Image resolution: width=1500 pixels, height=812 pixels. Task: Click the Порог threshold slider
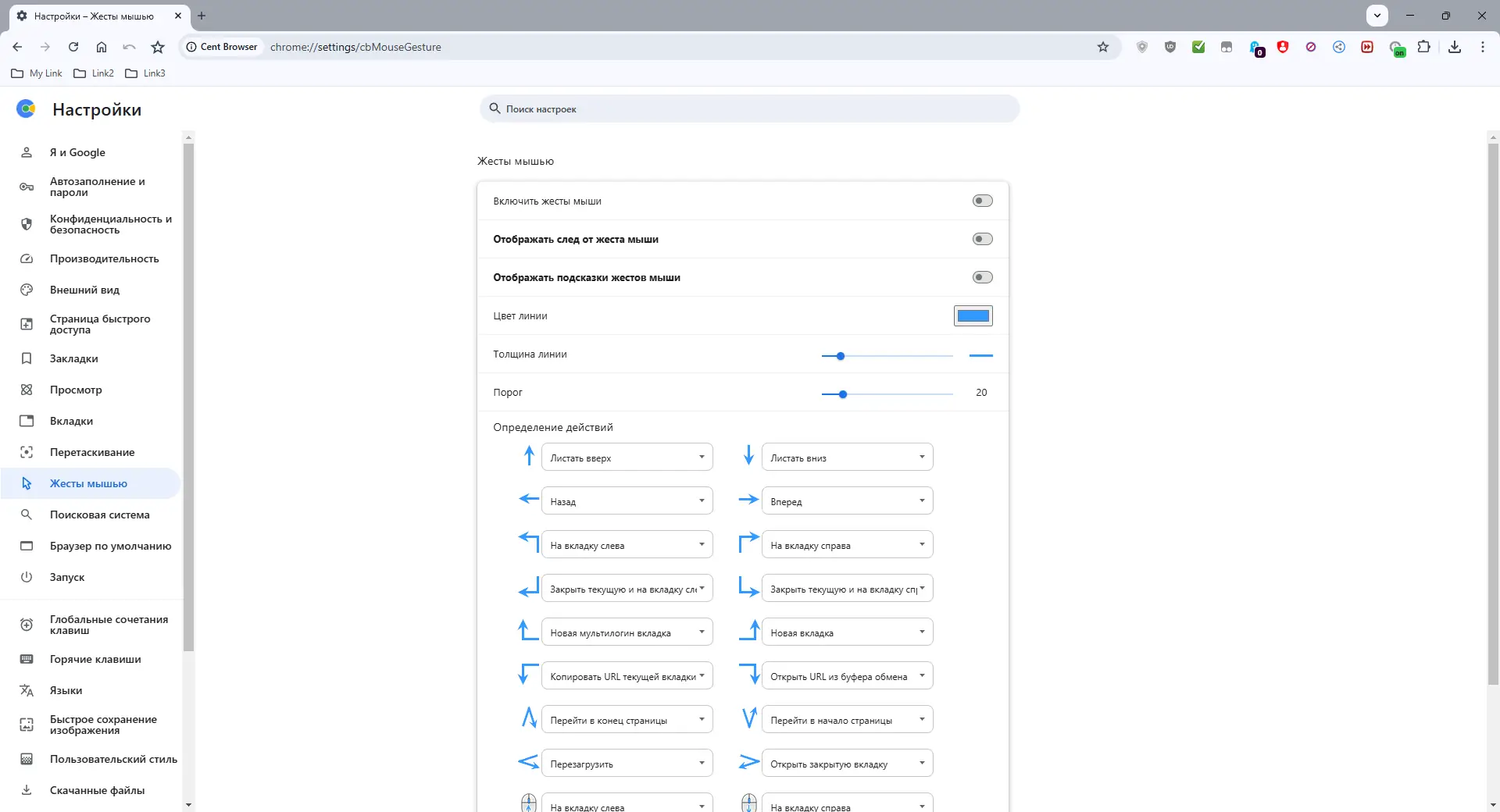point(887,394)
